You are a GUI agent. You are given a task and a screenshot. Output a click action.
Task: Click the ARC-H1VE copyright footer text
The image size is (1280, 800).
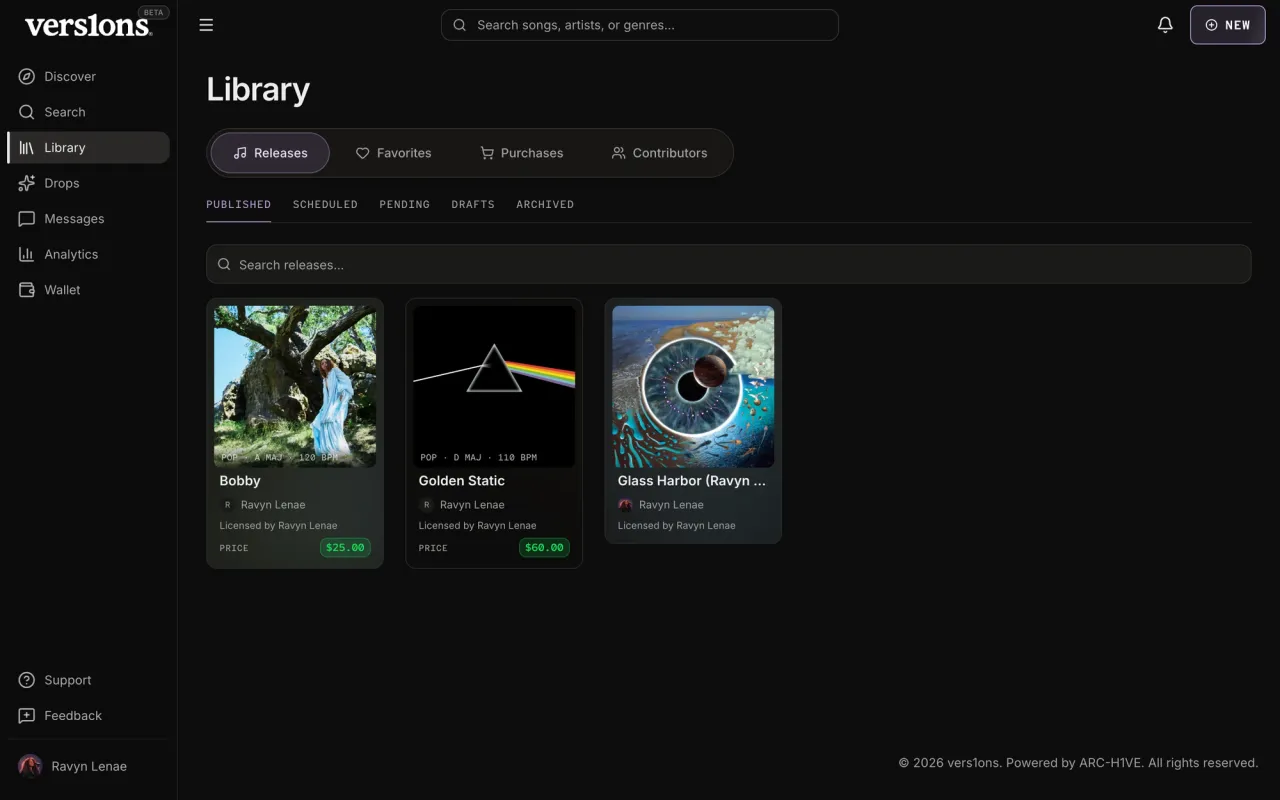click(1078, 763)
